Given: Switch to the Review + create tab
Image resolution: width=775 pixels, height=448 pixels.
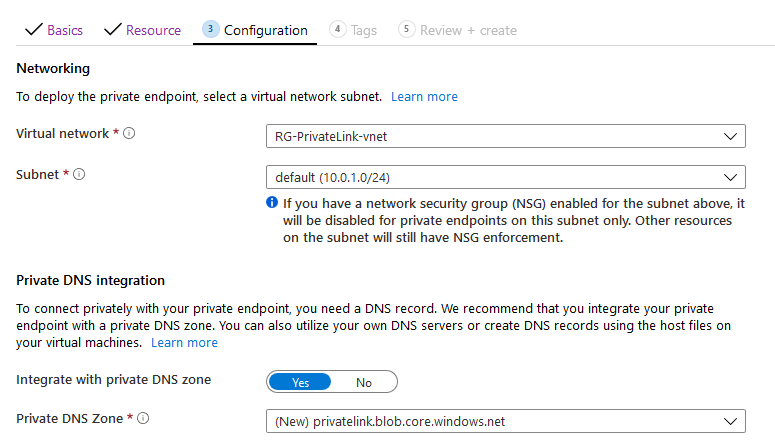Looking at the screenshot, I should [468, 30].
